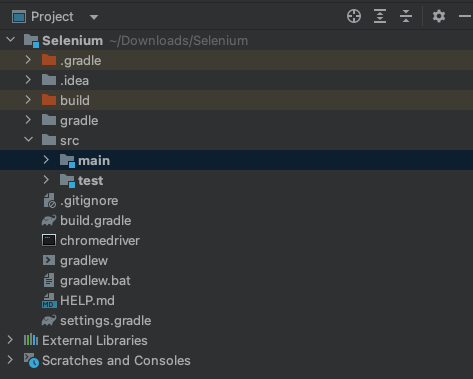The height and width of the screenshot is (379, 473).
Task: Collapse the src folder chevron
Action: [x=29, y=139]
